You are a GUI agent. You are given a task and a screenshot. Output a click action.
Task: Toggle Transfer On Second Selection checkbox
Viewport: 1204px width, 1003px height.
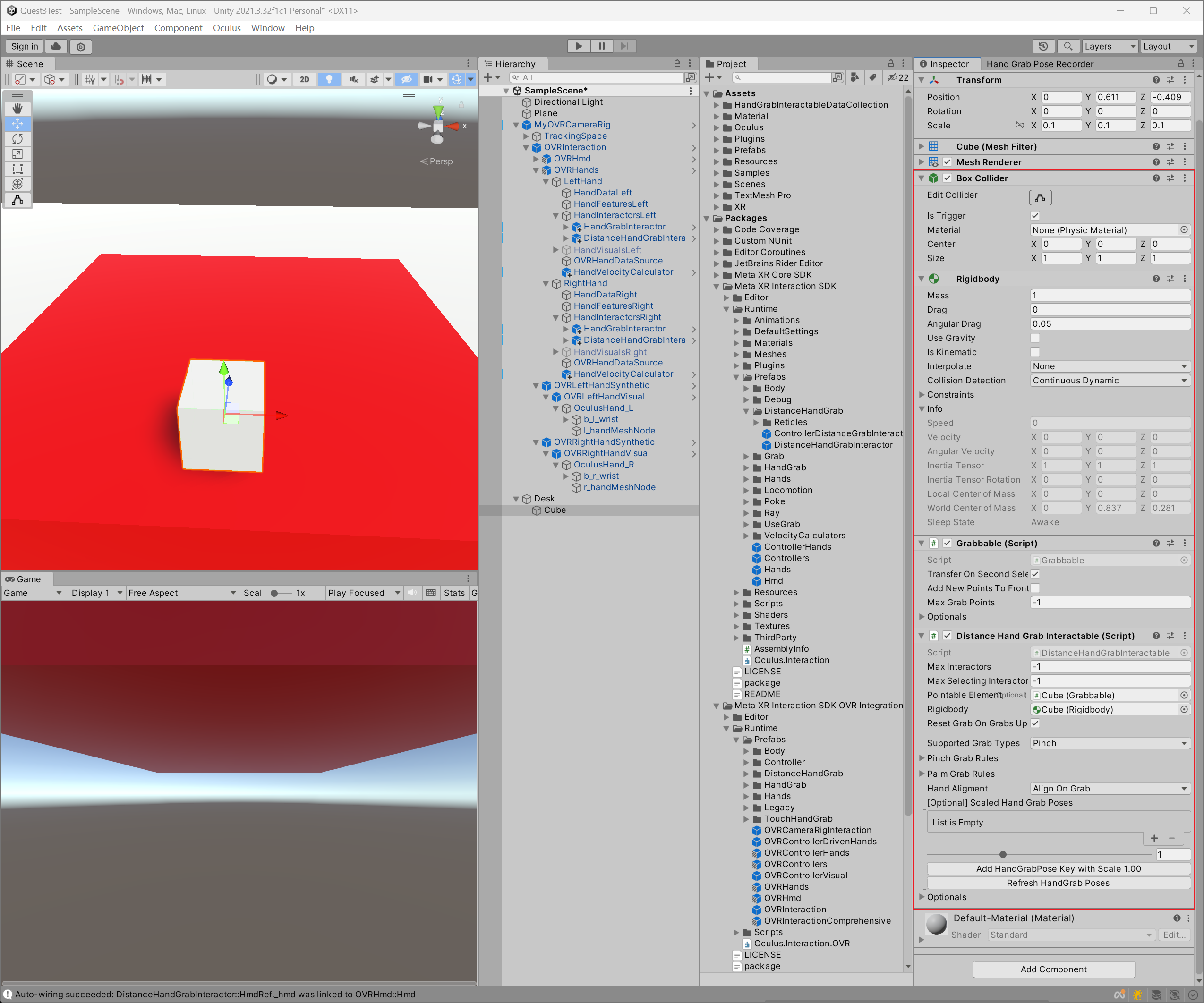[1035, 574]
